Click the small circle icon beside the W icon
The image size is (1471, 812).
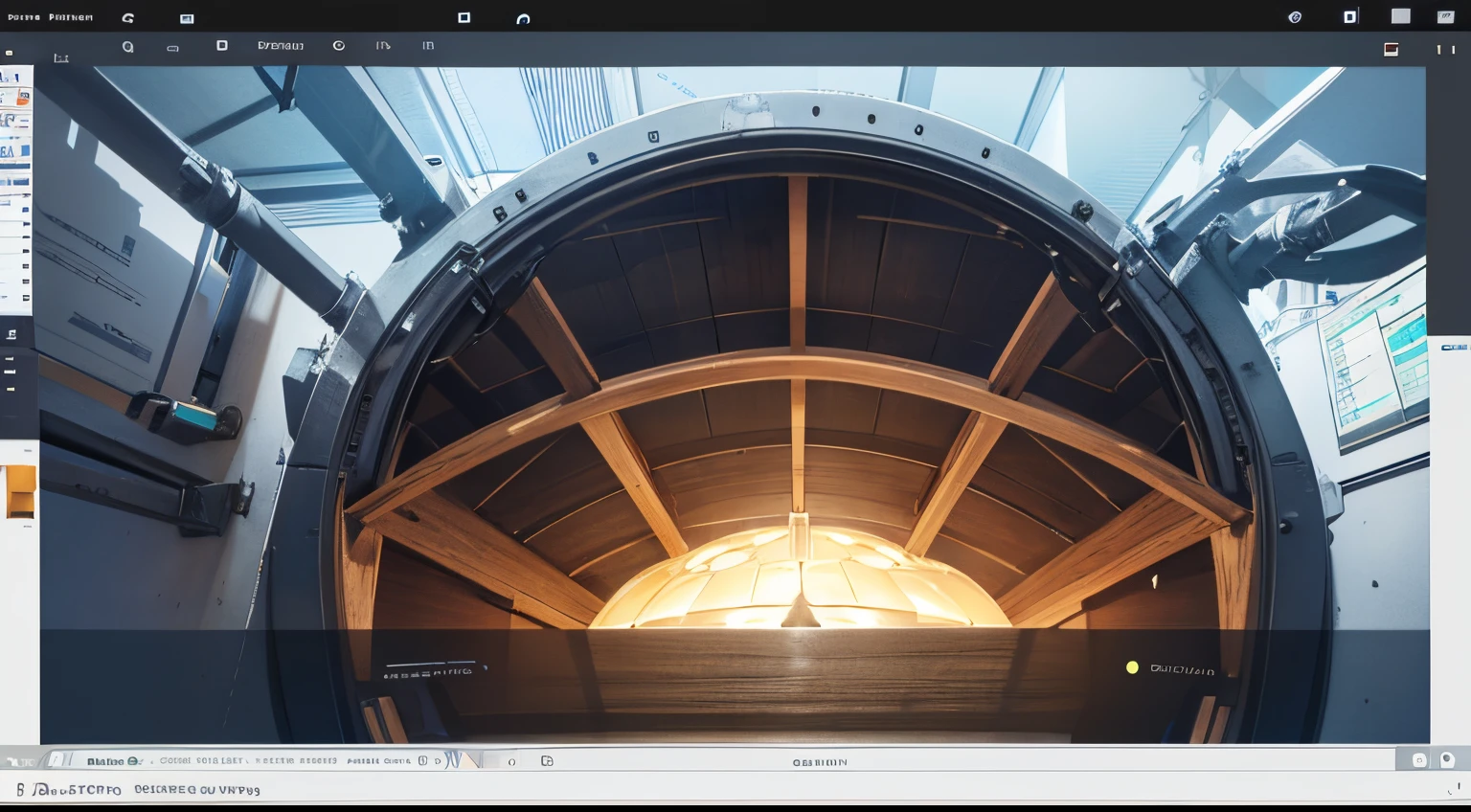click(x=512, y=762)
